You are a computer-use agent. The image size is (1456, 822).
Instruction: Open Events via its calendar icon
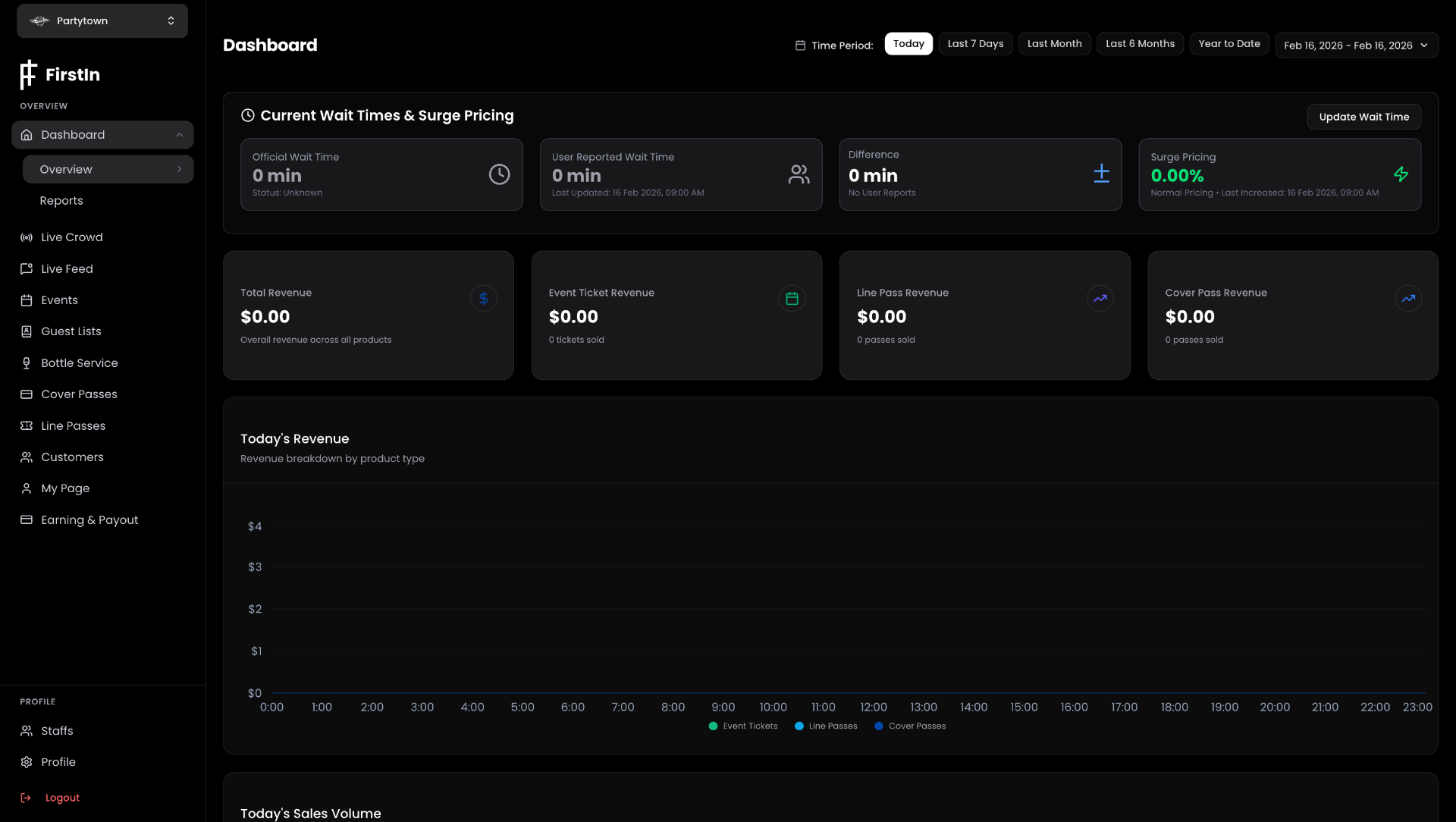click(x=27, y=300)
